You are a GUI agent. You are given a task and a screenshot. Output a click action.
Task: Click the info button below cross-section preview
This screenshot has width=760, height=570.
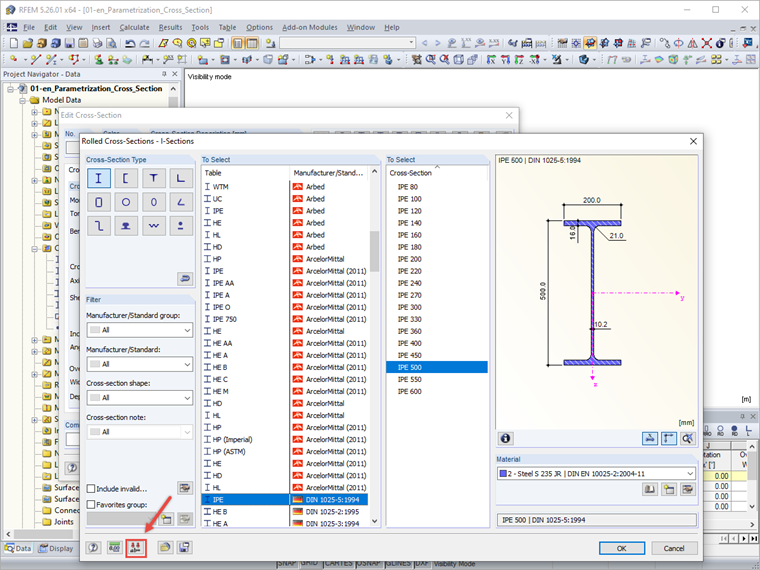(x=506, y=438)
